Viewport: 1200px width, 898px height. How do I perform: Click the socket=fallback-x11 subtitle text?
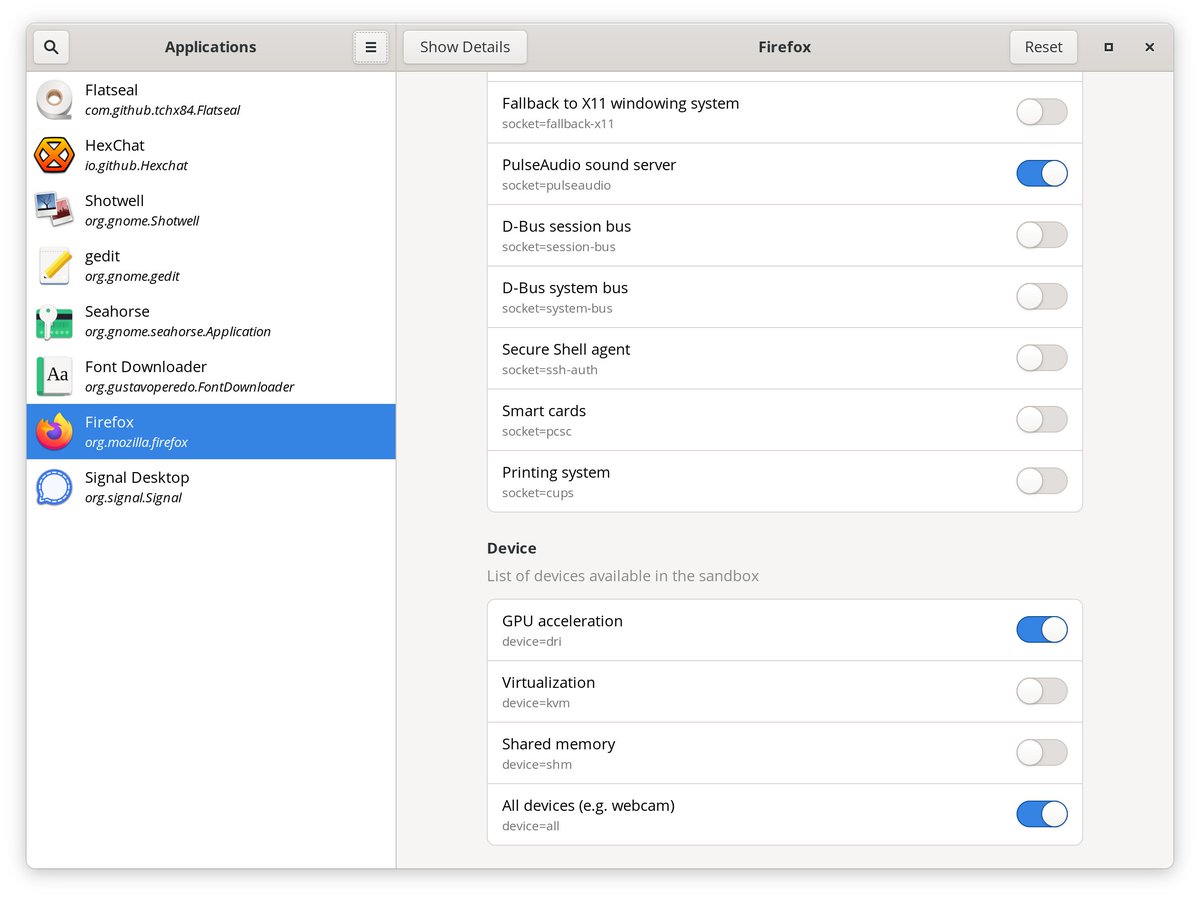558,124
